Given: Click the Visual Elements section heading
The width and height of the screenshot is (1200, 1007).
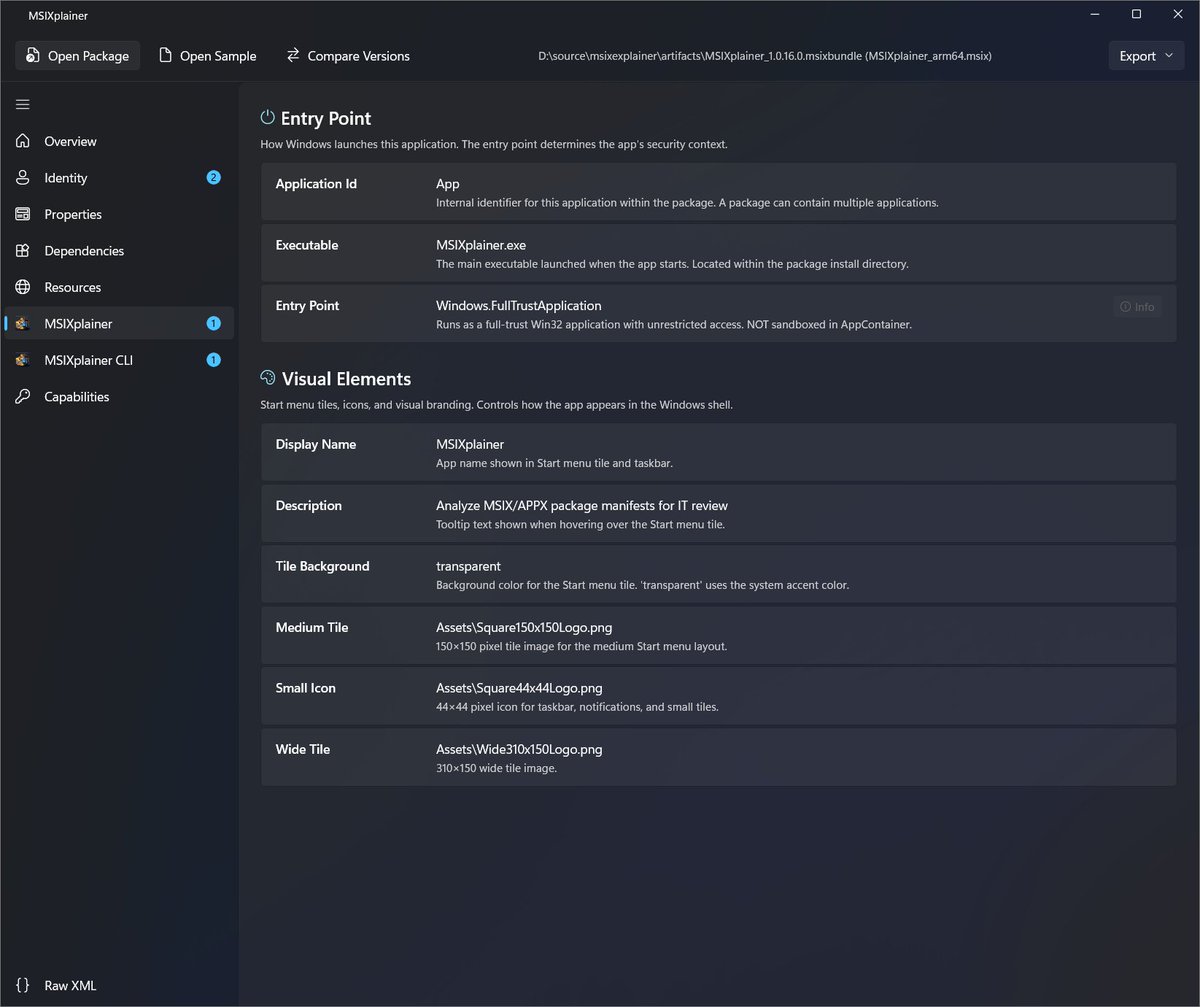Looking at the screenshot, I should (x=346, y=379).
